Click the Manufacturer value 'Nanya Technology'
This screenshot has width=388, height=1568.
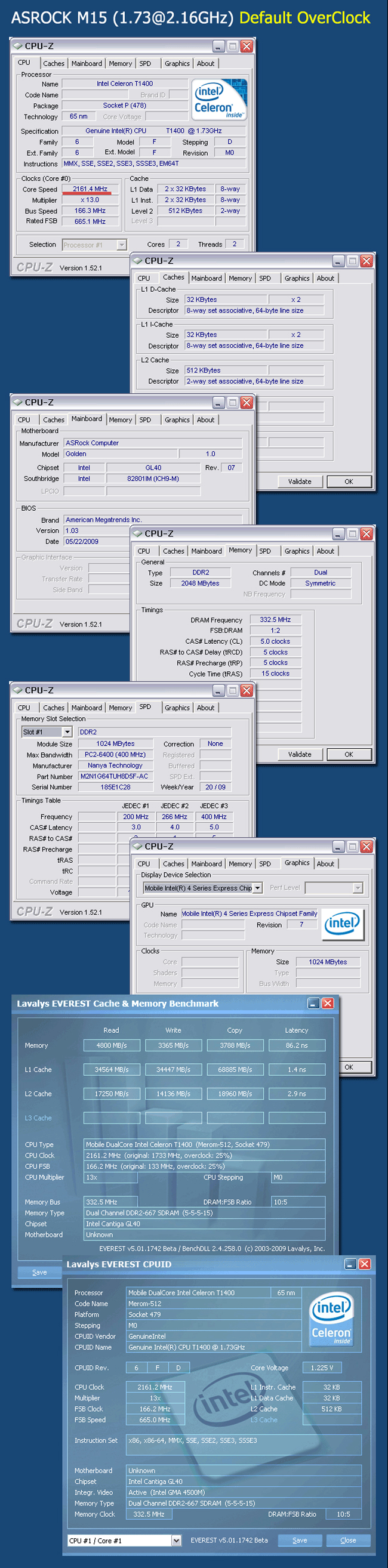(115, 766)
